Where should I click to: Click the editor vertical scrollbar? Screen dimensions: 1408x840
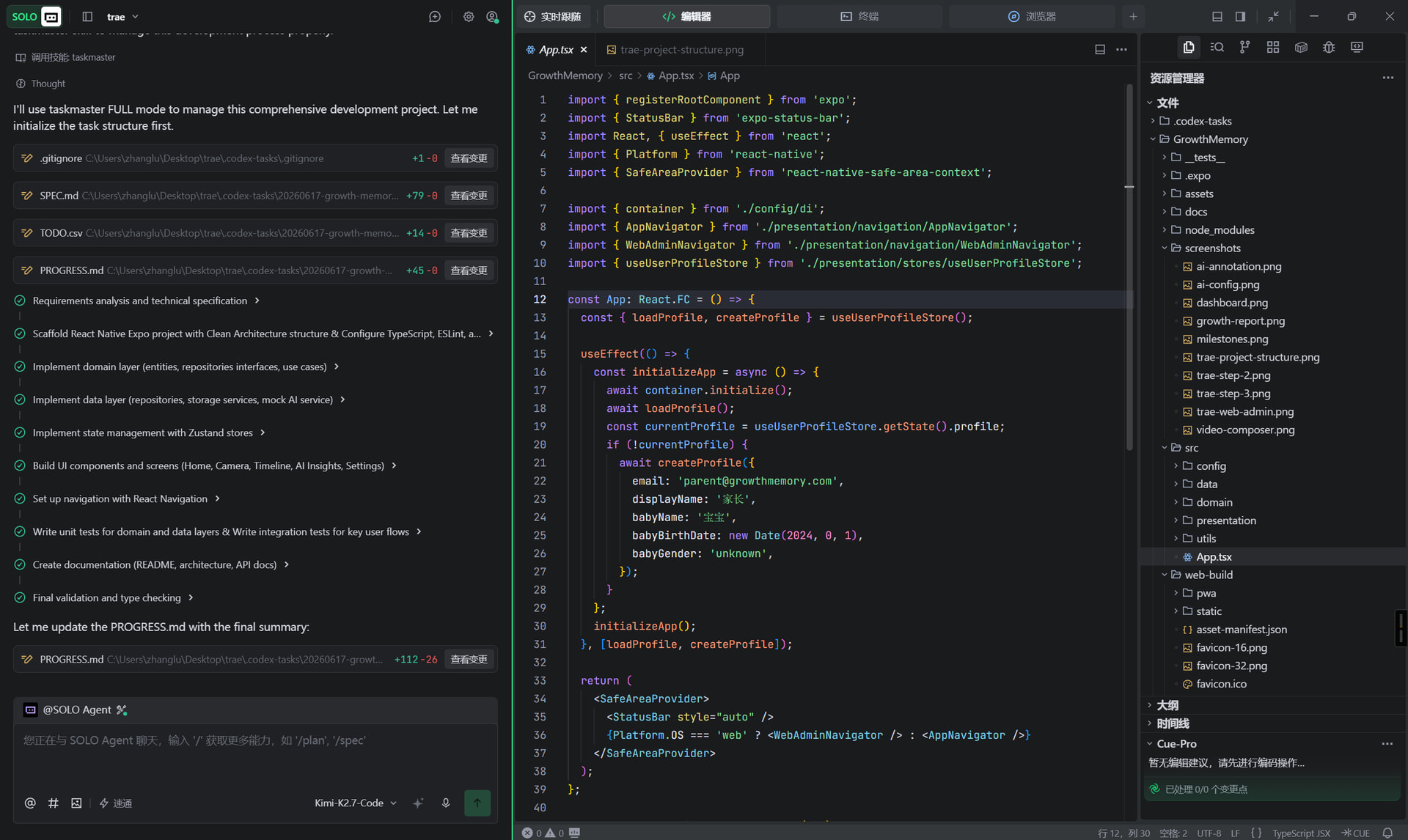tap(1129, 267)
